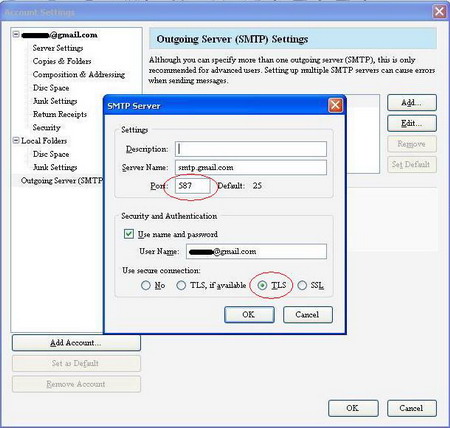Screen dimensions: 450x428
Task: Open Composition & Addressing settings
Action: point(79,75)
